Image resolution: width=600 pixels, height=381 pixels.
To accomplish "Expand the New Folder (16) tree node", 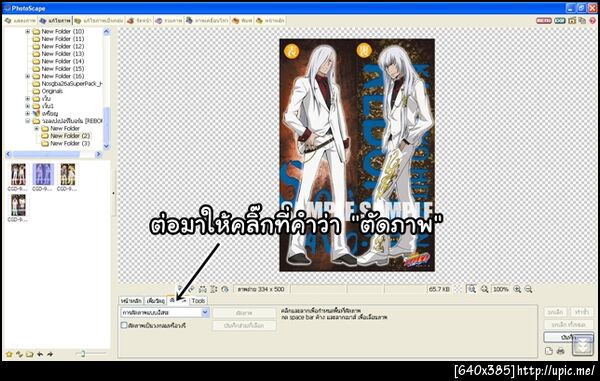I will pyautogui.click(x=28, y=76).
